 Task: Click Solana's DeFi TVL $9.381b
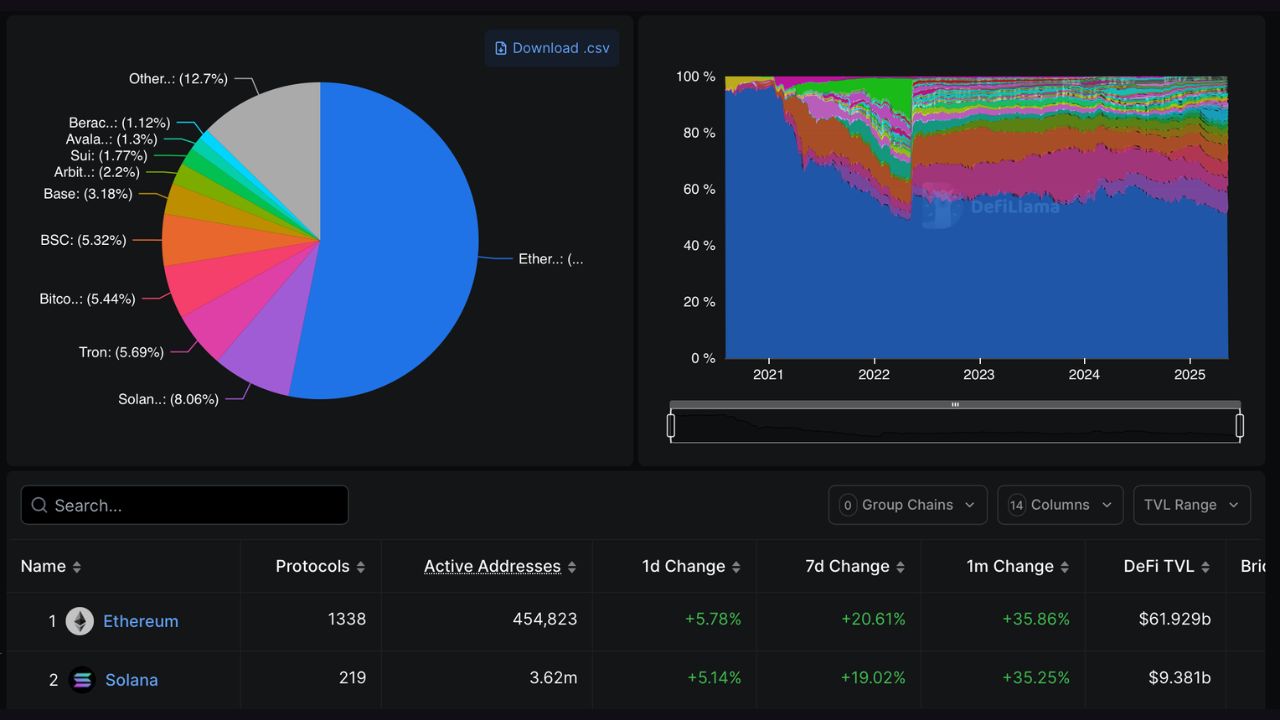[1180, 678]
